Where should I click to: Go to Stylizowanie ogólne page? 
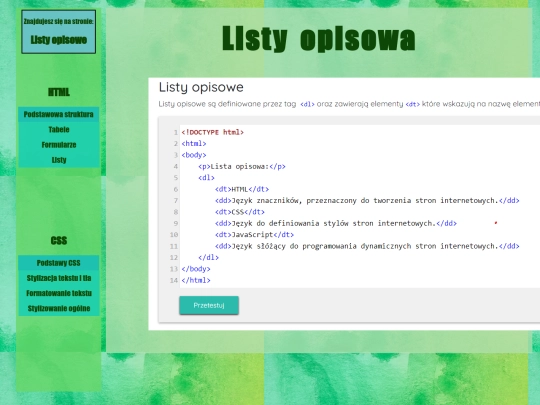(59, 309)
